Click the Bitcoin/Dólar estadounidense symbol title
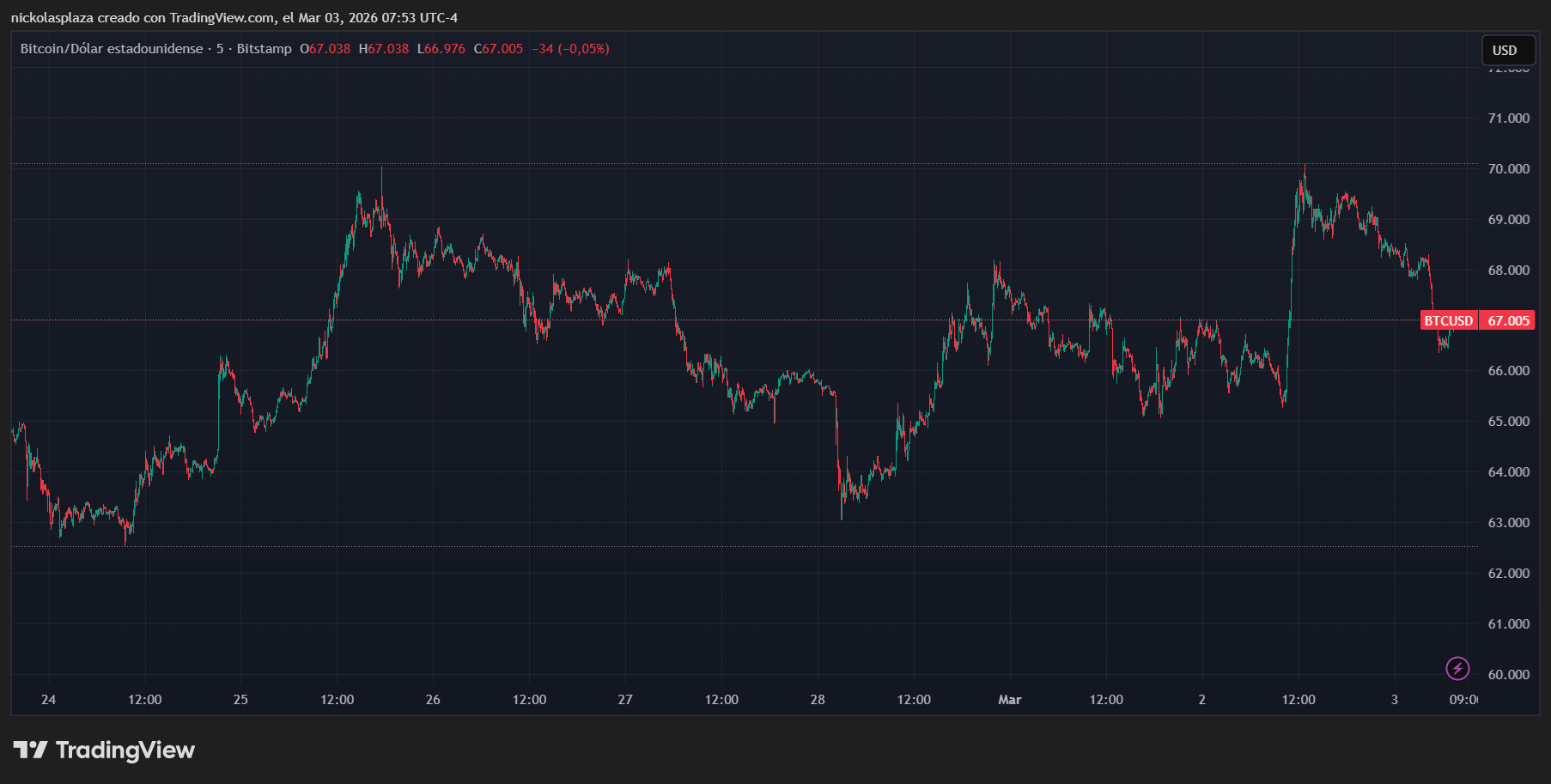 click(112, 49)
